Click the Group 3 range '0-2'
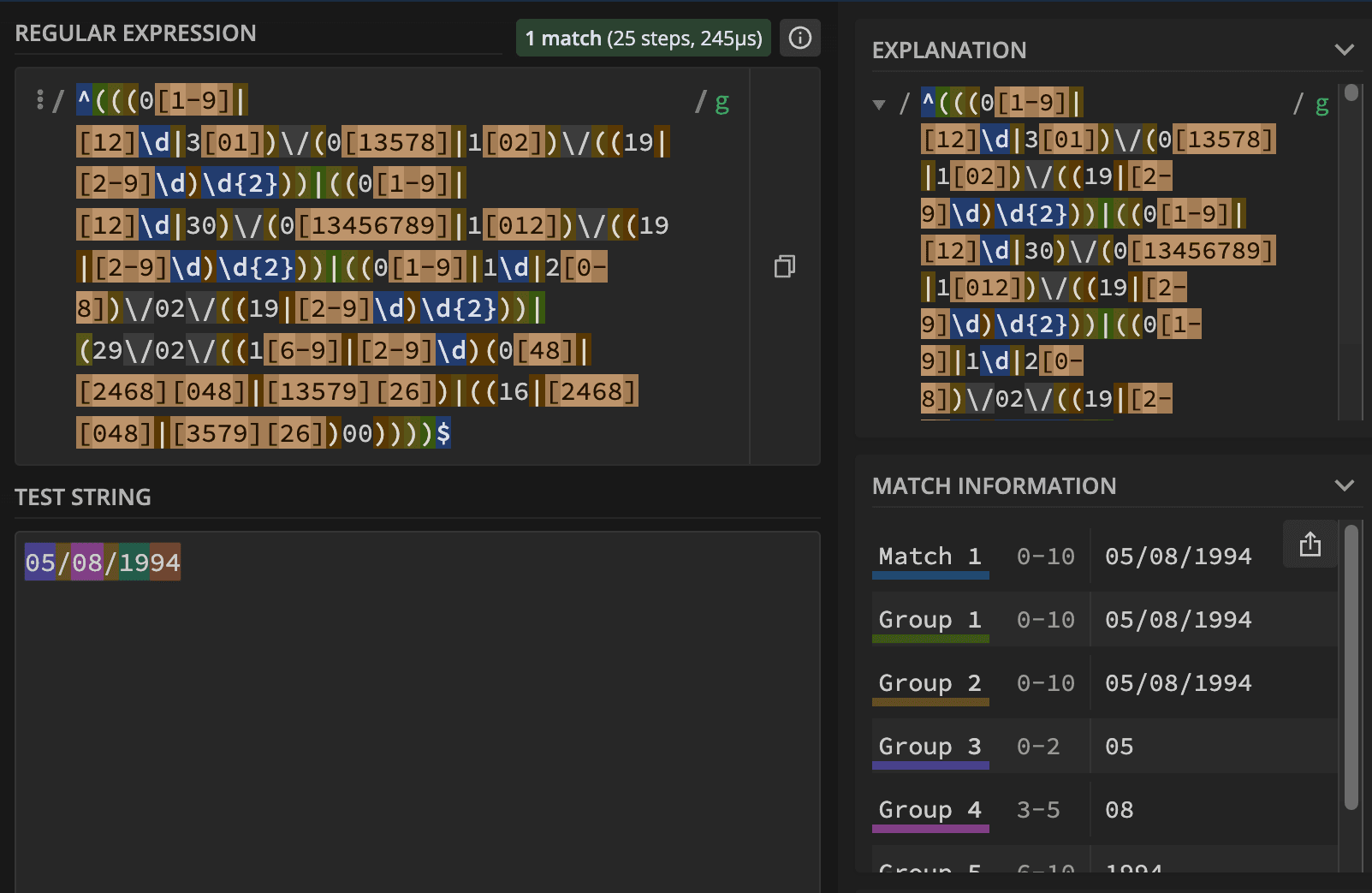This screenshot has width=1372, height=893. pyautogui.click(x=1038, y=747)
